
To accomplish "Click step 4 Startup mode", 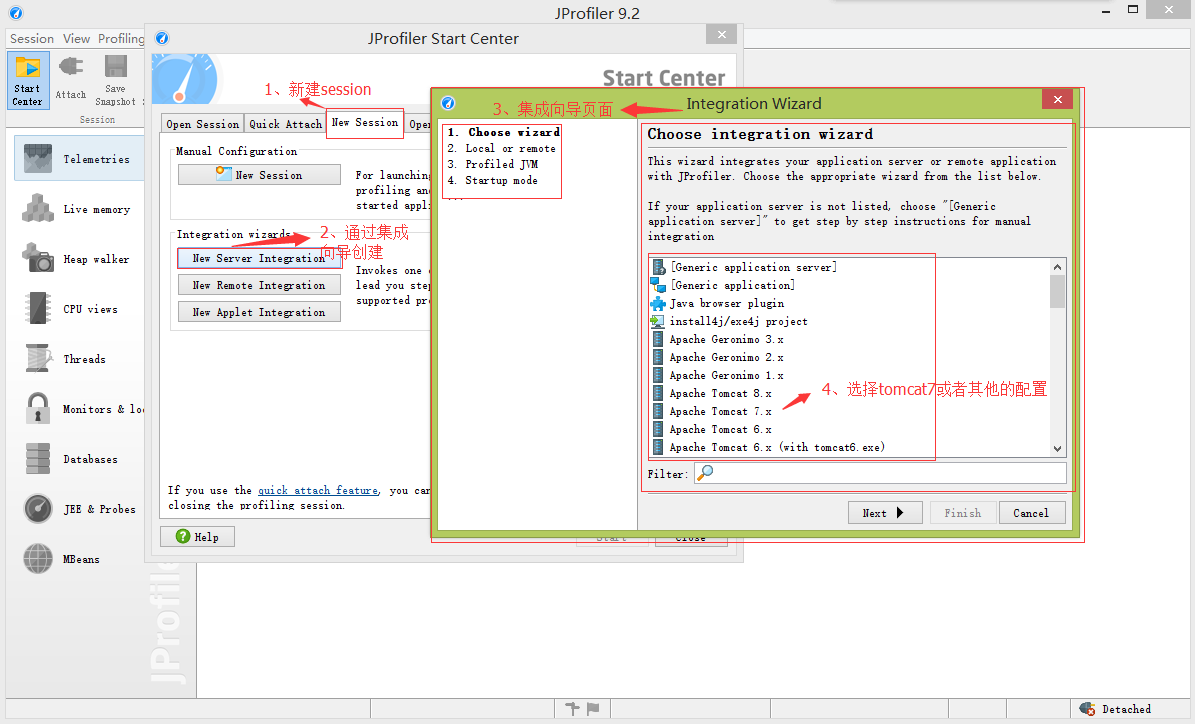I will (x=492, y=181).
